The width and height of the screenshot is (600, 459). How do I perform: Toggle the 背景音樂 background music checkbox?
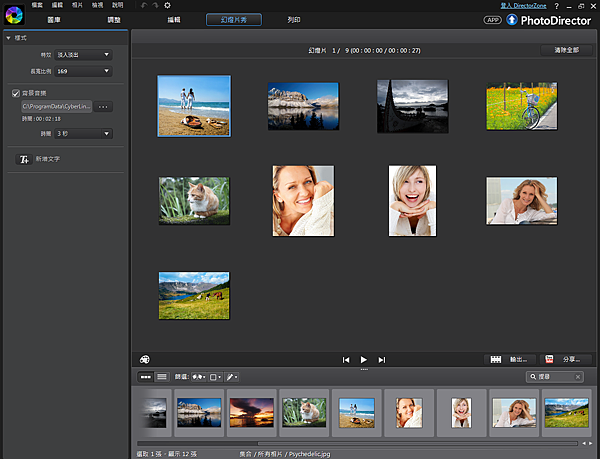[x=16, y=93]
